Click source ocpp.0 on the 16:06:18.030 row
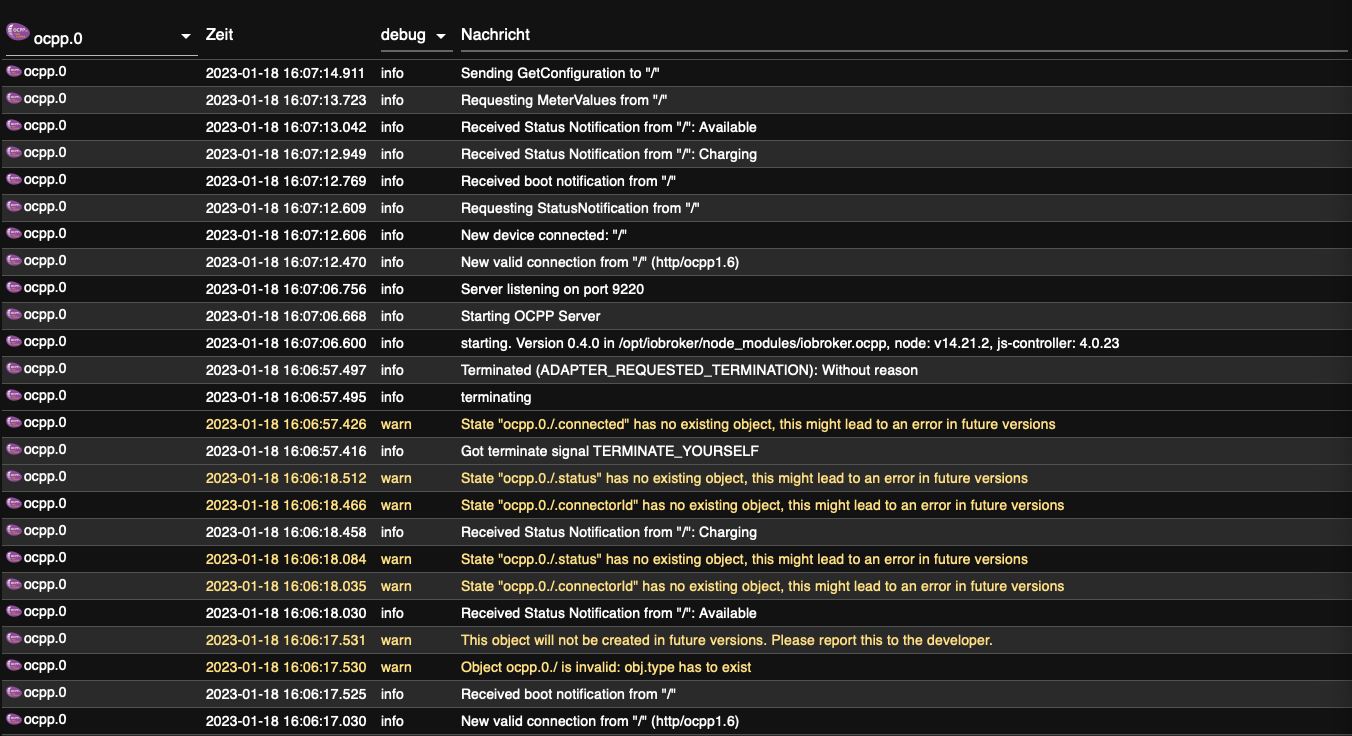 coord(45,612)
